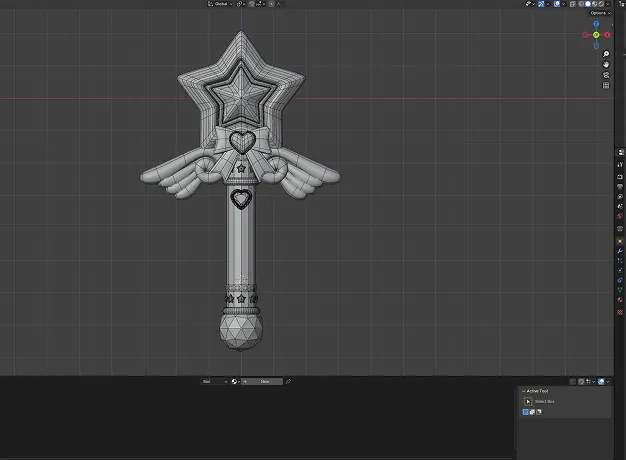
Task: Open the World properties tab
Action: tap(620, 216)
